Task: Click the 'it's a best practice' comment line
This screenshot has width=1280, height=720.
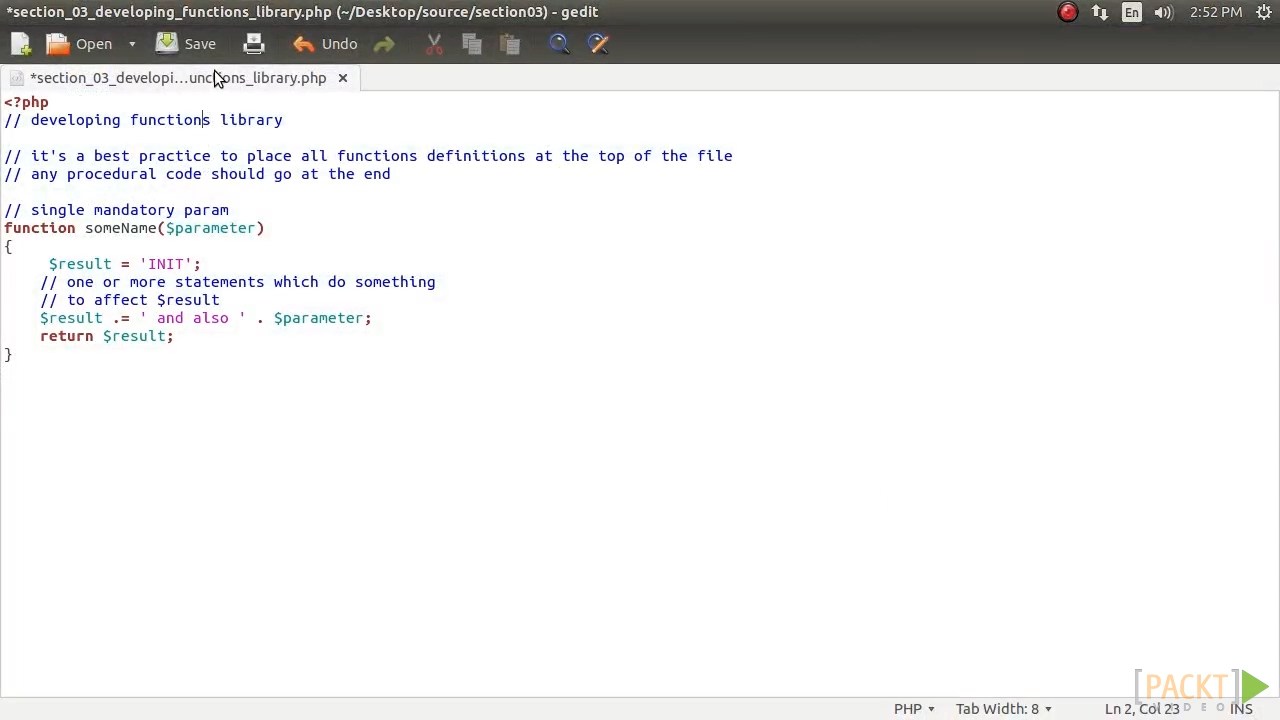Action: (x=368, y=156)
